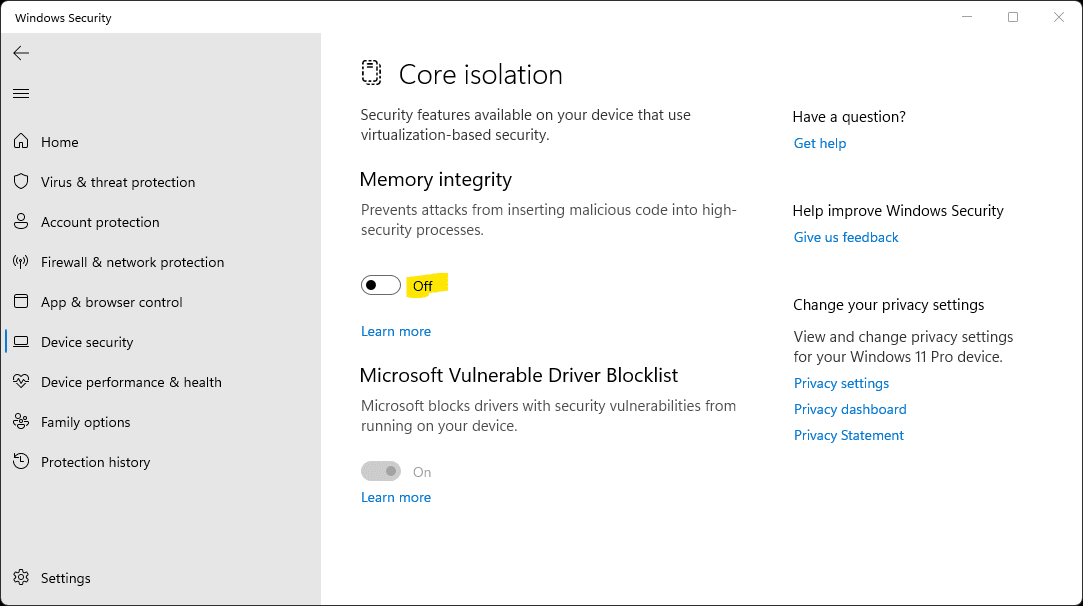This screenshot has height=606, width=1083.
Task: Click the Home icon in sidebar
Action: click(20, 142)
